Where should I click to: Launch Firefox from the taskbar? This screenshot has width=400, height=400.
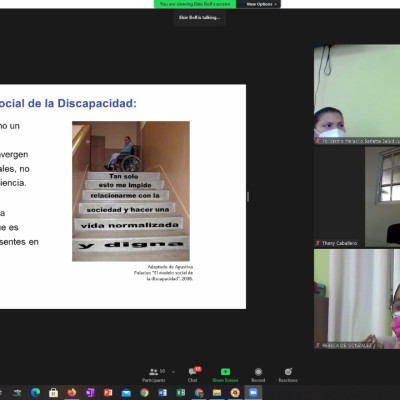coord(72,393)
